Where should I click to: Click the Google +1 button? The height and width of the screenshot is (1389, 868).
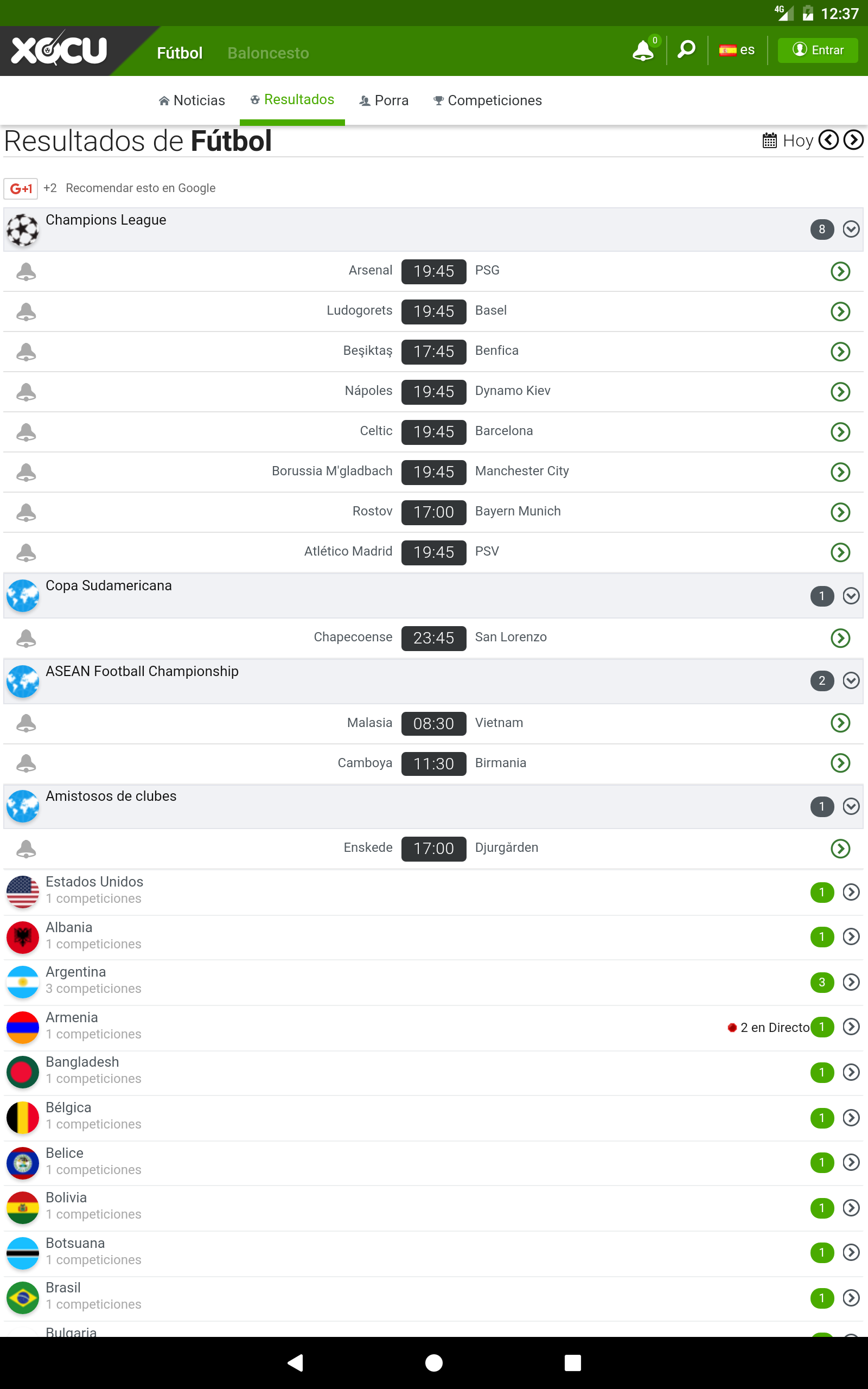21,188
